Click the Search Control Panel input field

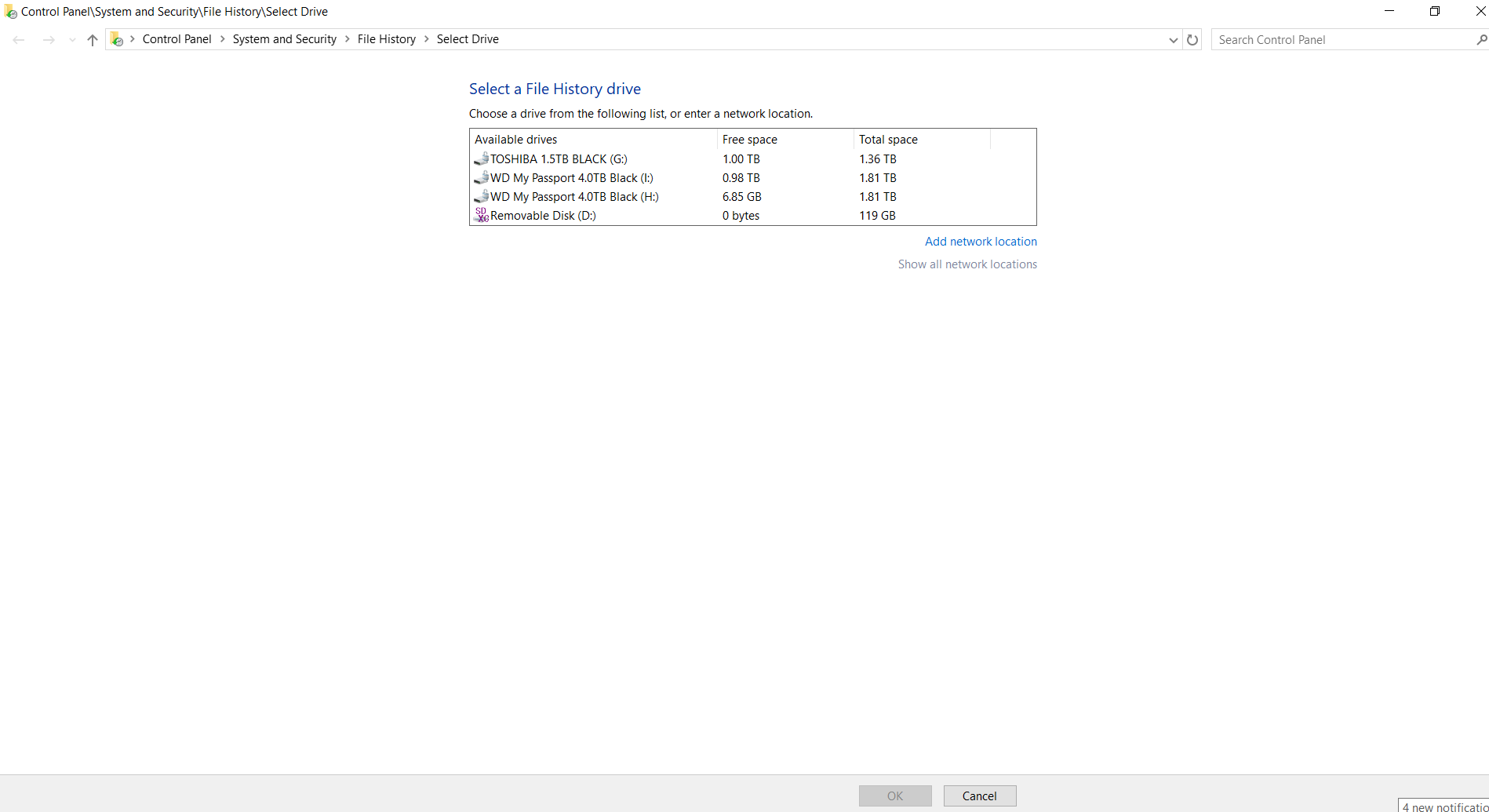(x=1334, y=39)
